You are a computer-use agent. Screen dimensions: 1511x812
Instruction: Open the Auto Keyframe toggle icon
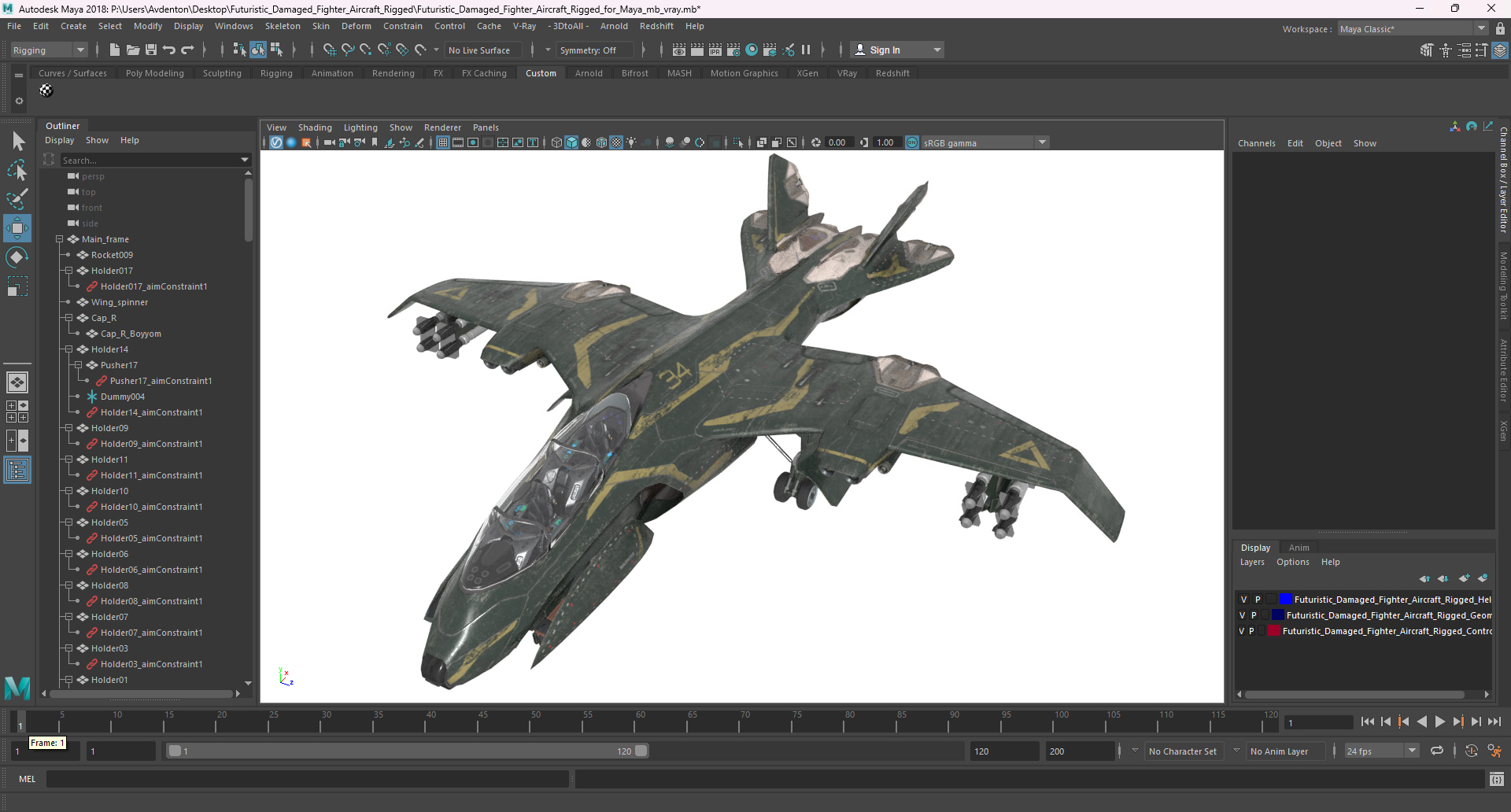point(1472,751)
